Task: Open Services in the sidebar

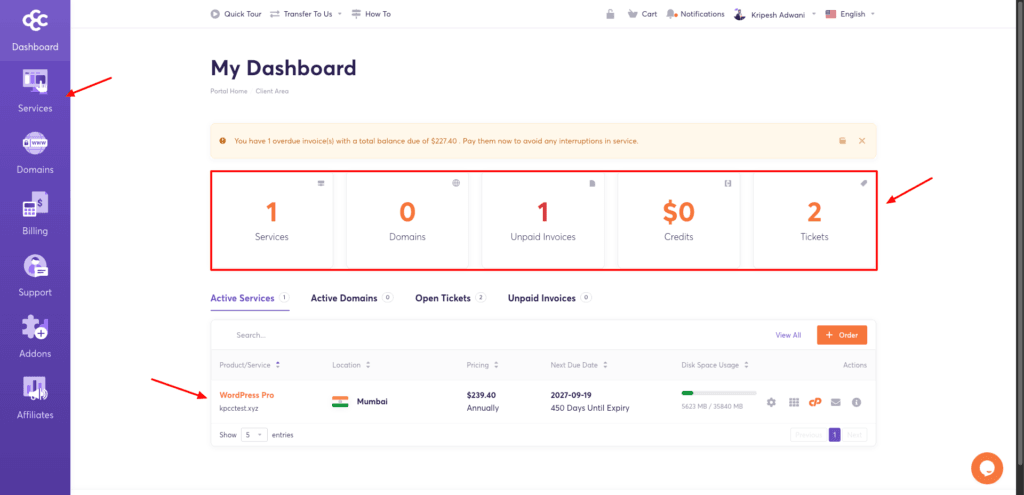Action: [35, 91]
